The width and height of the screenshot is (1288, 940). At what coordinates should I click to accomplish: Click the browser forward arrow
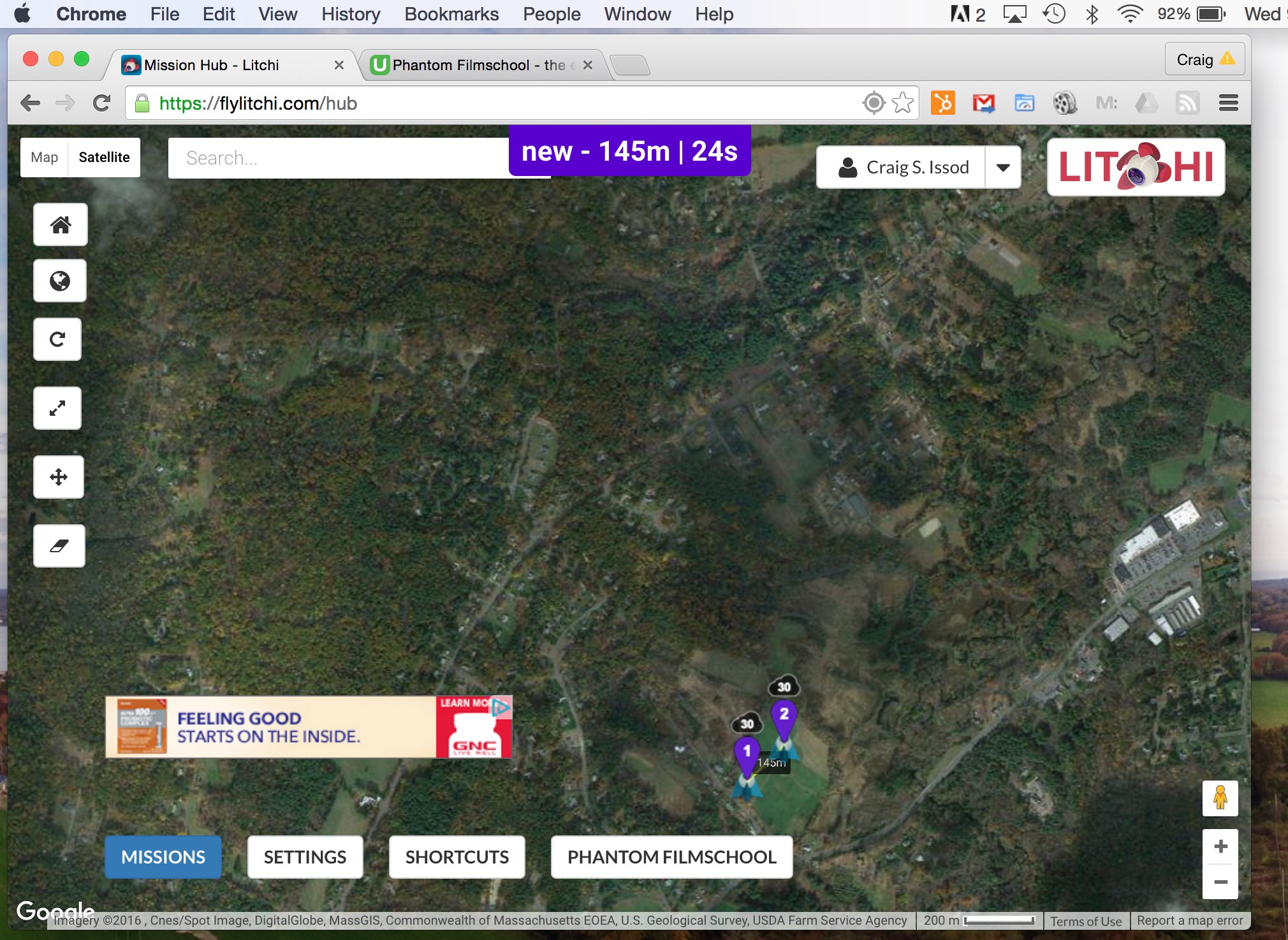[x=65, y=103]
